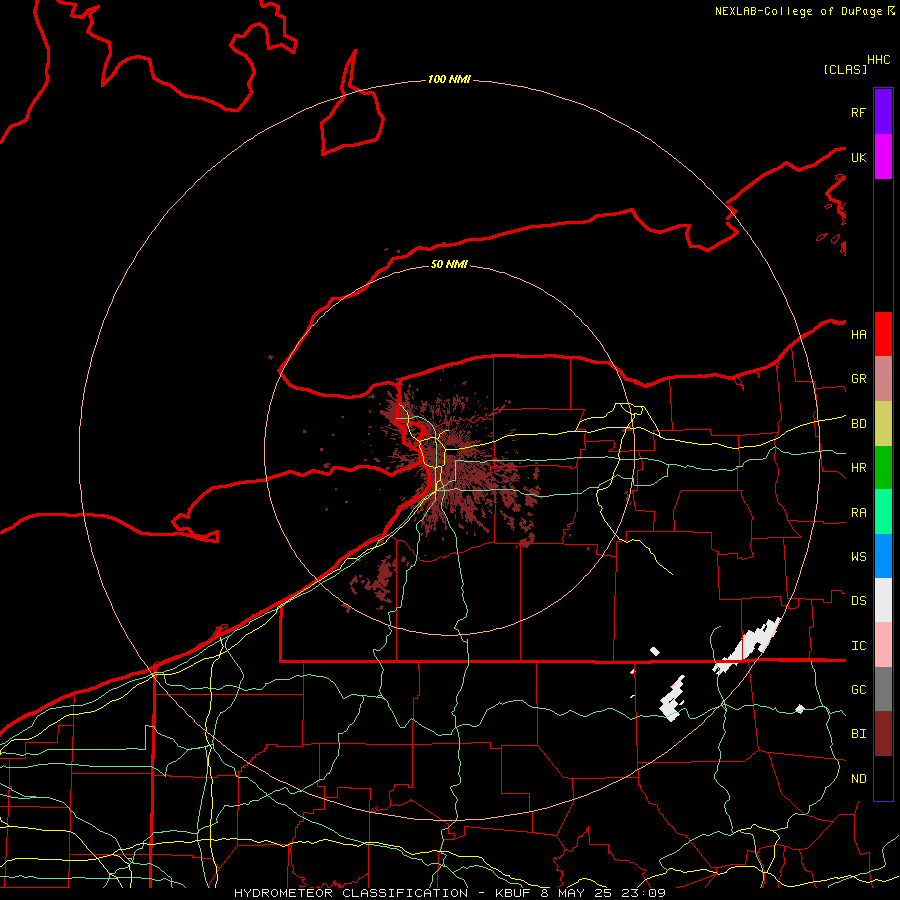The height and width of the screenshot is (900, 900).
Task: Click the UK magenta legend swatch
Action: click(x=883, y=157)
